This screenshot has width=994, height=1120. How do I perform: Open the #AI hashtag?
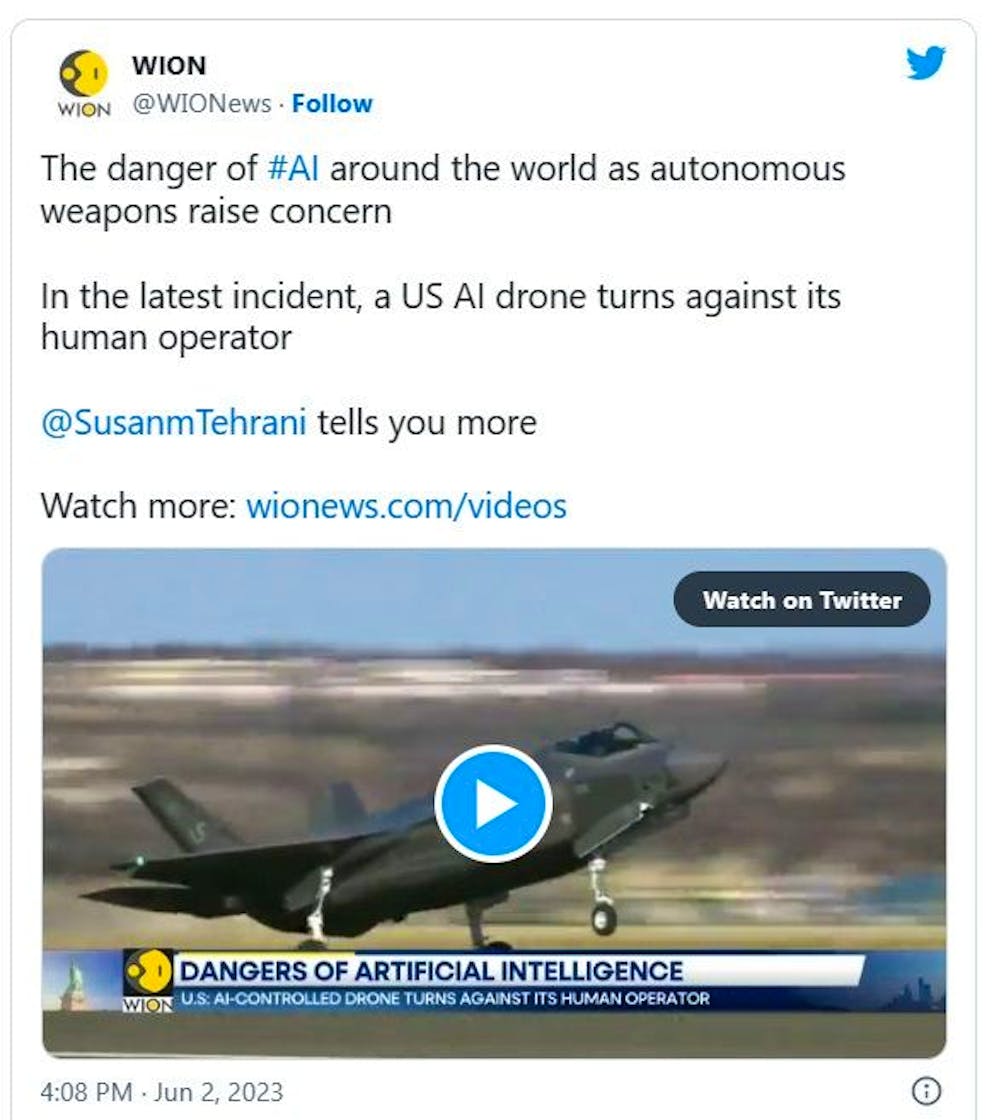click(x=294, y=168)
